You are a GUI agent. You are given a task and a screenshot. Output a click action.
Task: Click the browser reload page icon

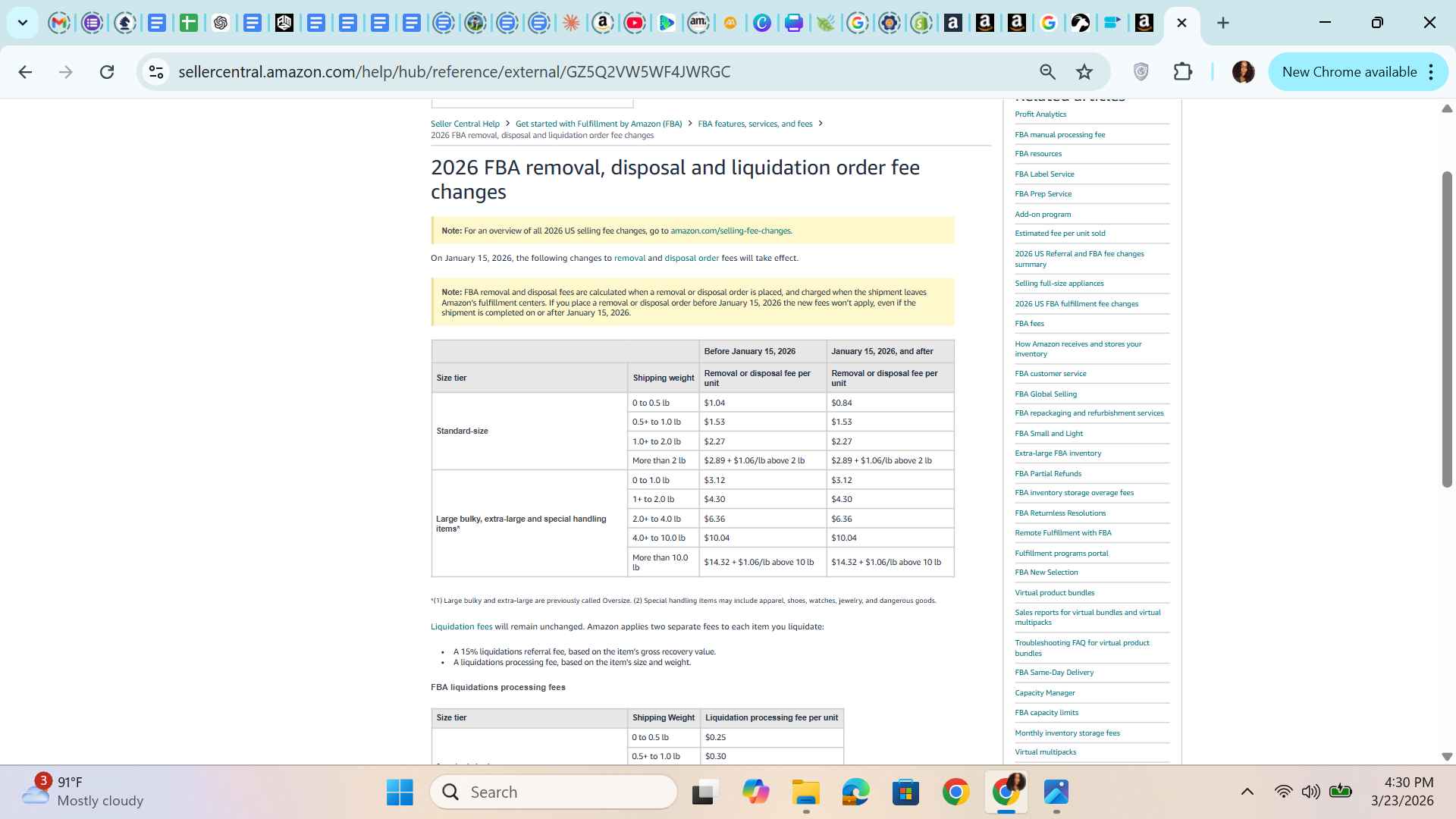[x=107, y=72]
